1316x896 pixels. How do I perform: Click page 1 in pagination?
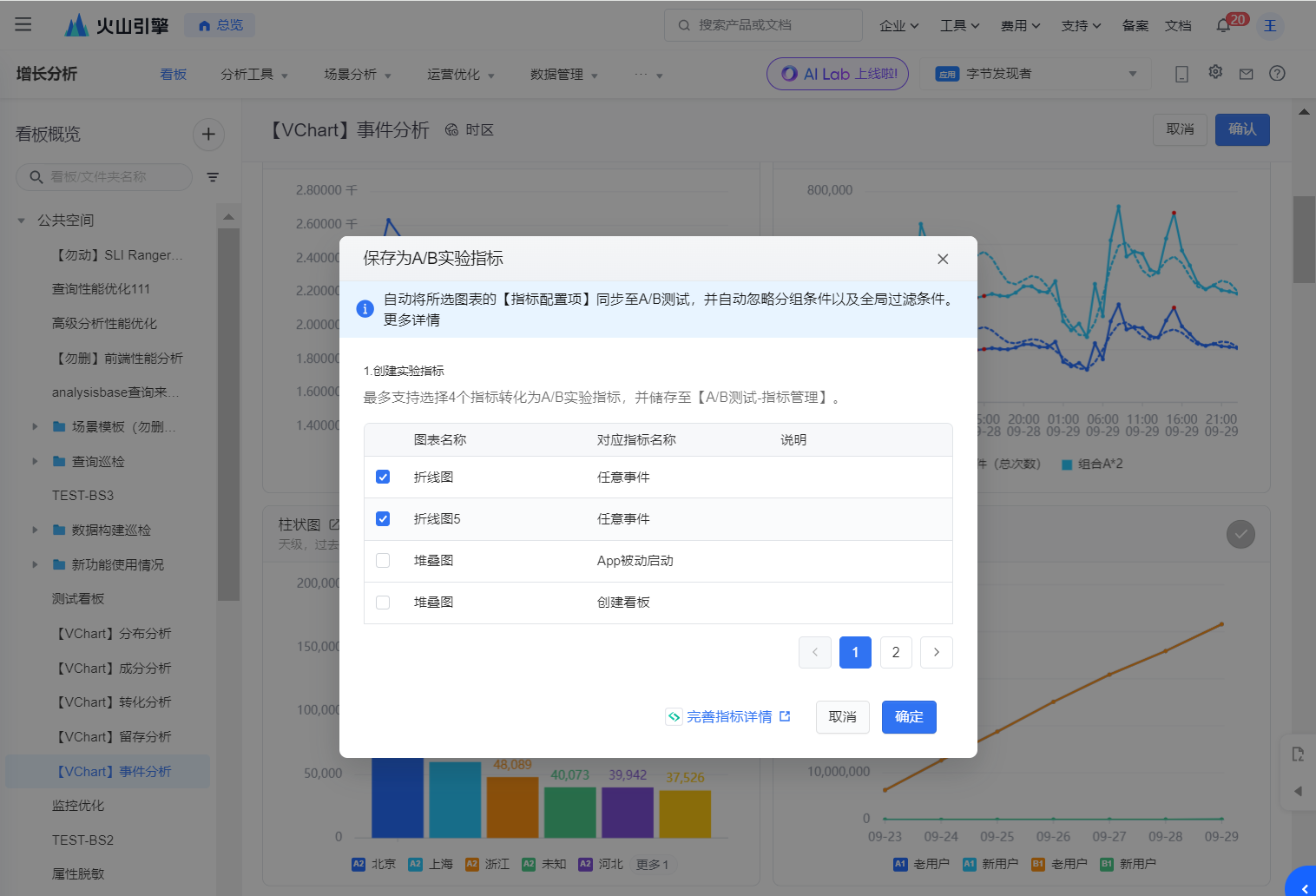(x=855, y=652)
